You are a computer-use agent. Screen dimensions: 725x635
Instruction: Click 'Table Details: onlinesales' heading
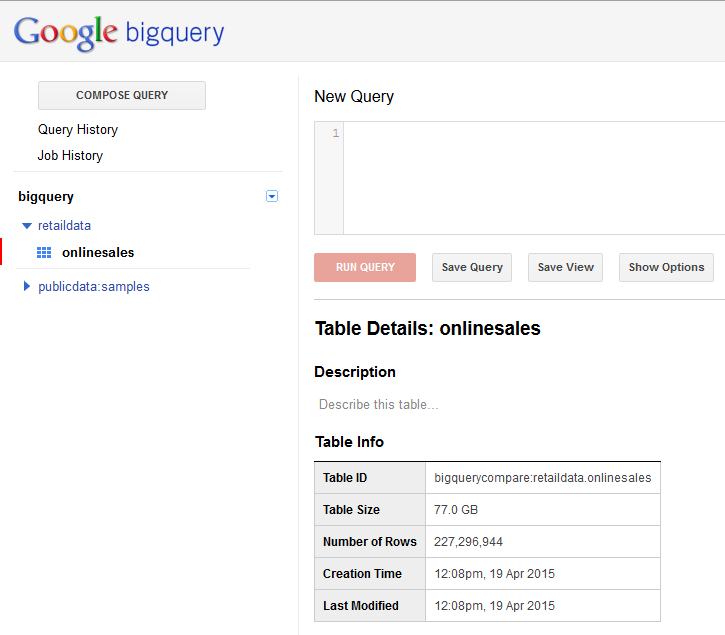pos(428,328)
